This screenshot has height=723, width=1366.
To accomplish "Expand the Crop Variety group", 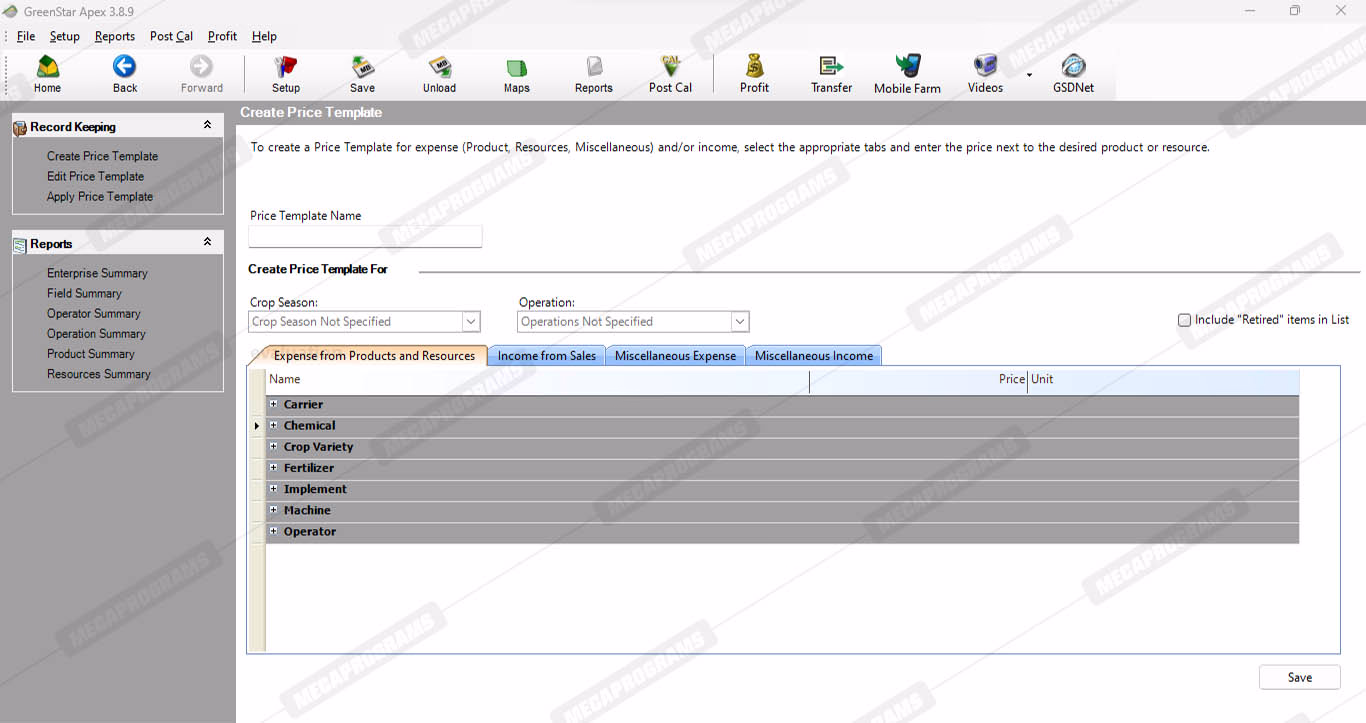I will [x=273, y=446].
